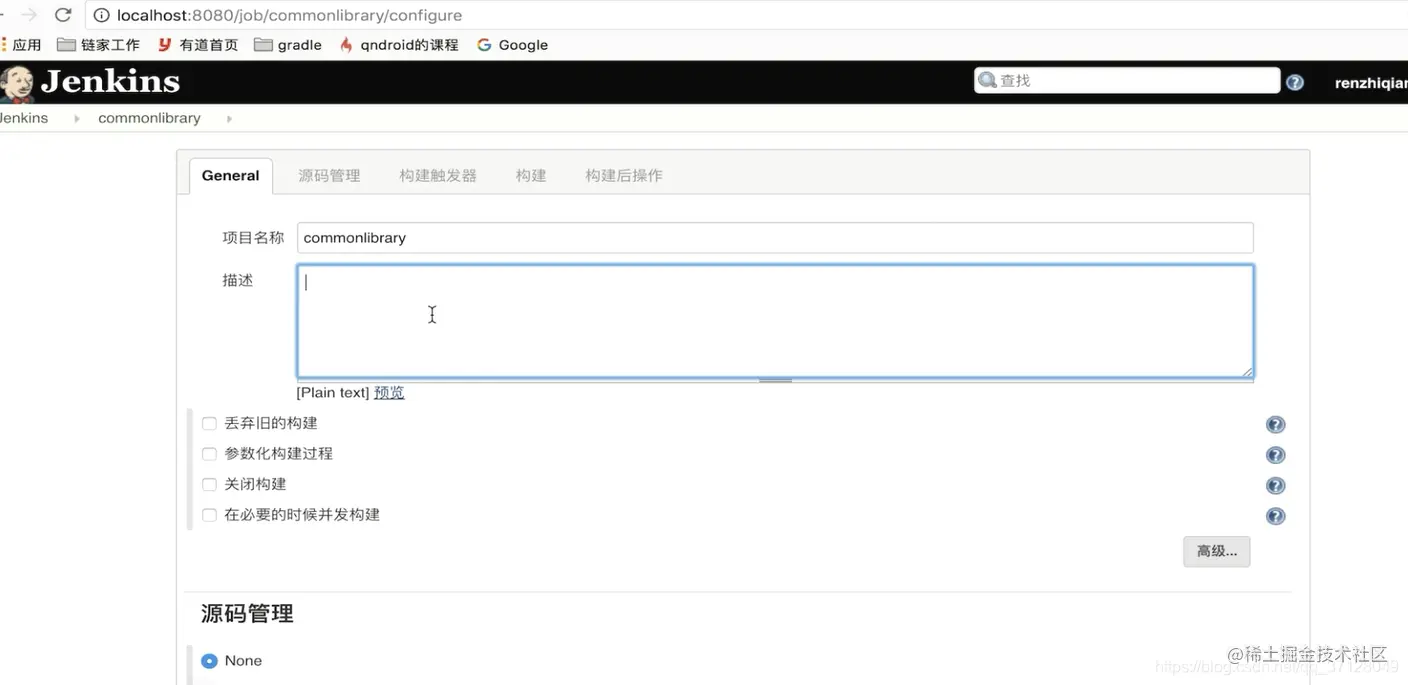Open Google bookmark
Screen dimensions: 1408x685
[x=512, y=45]
